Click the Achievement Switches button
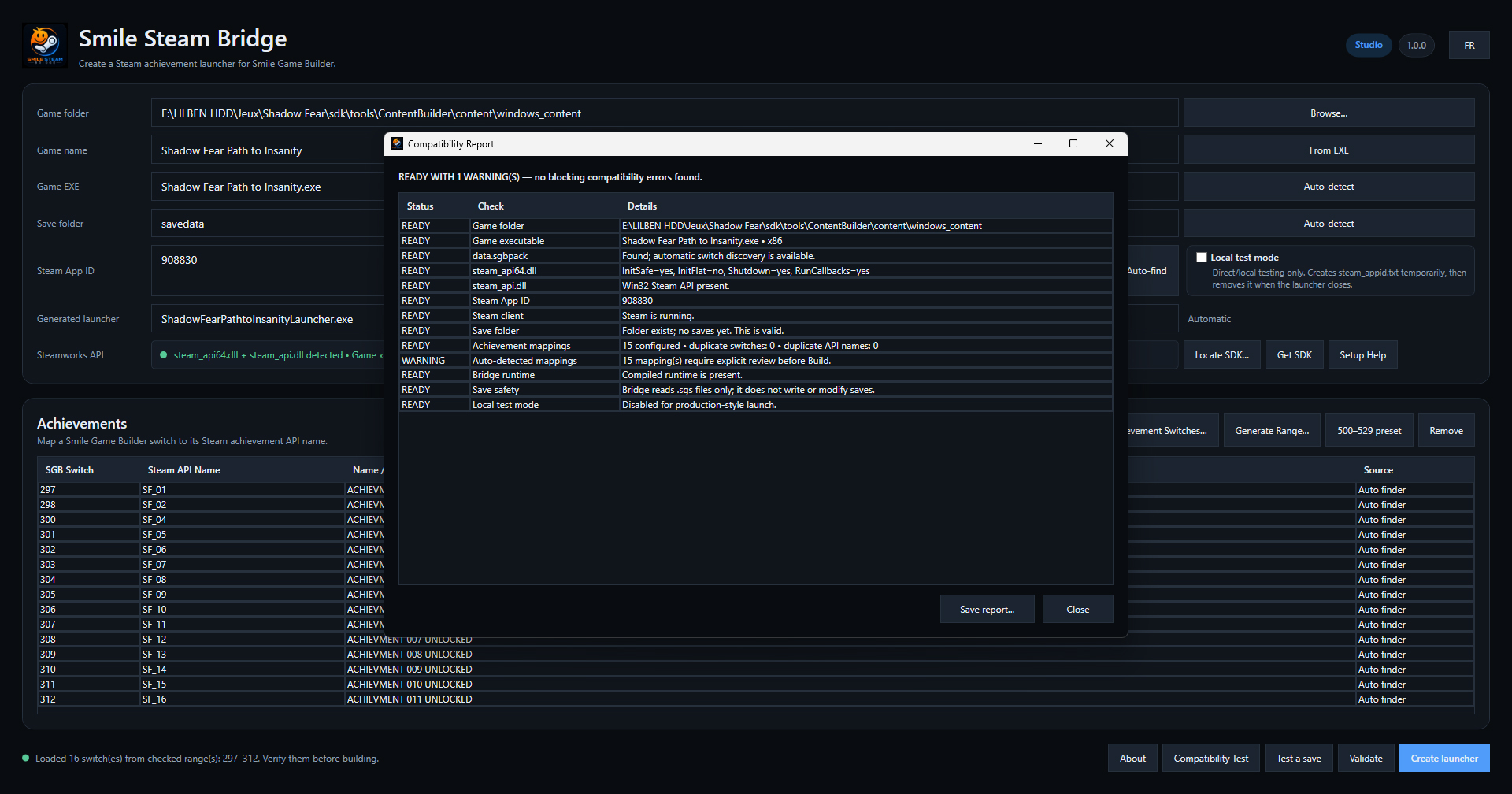The width and height of the screenshot is (1512, 794). (x=1173, y=430)
